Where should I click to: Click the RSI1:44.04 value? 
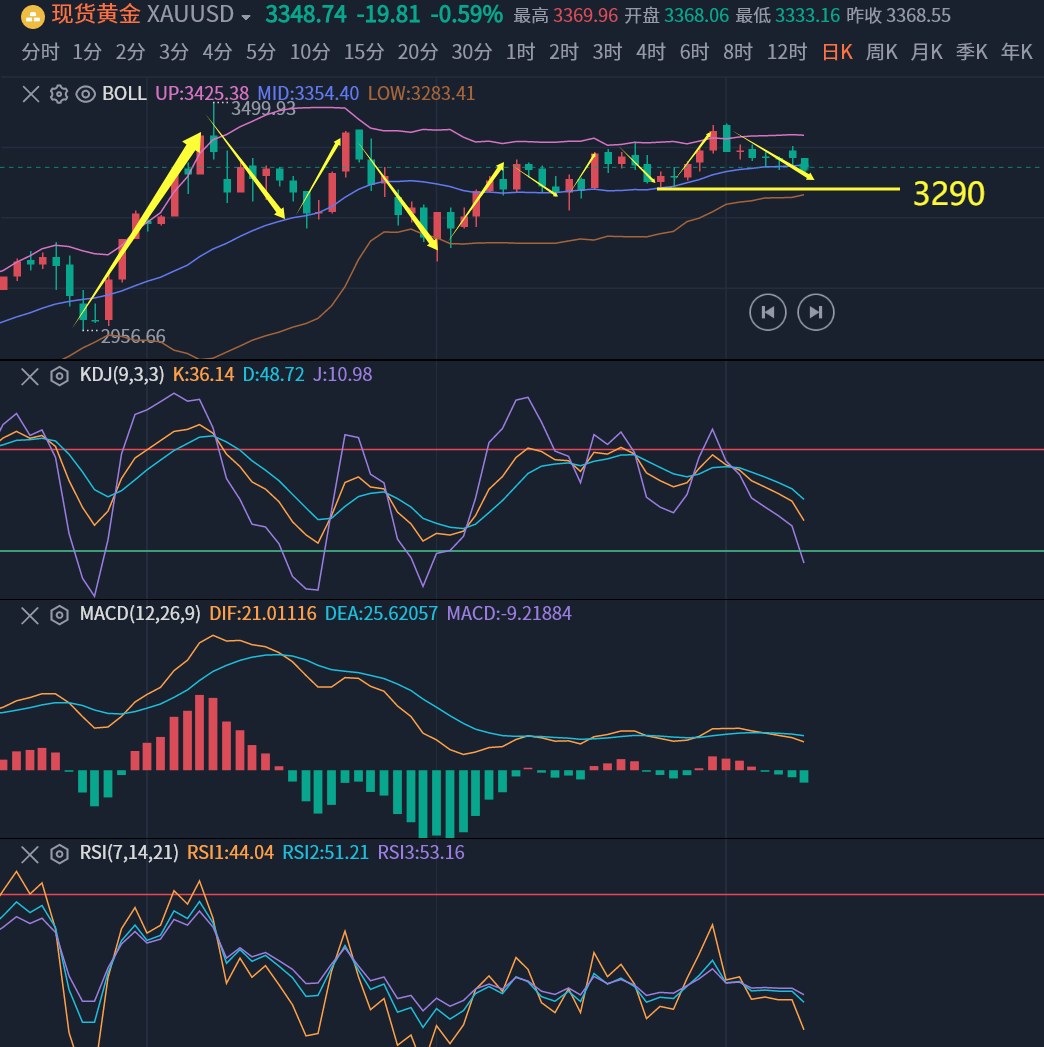(230, 853)
